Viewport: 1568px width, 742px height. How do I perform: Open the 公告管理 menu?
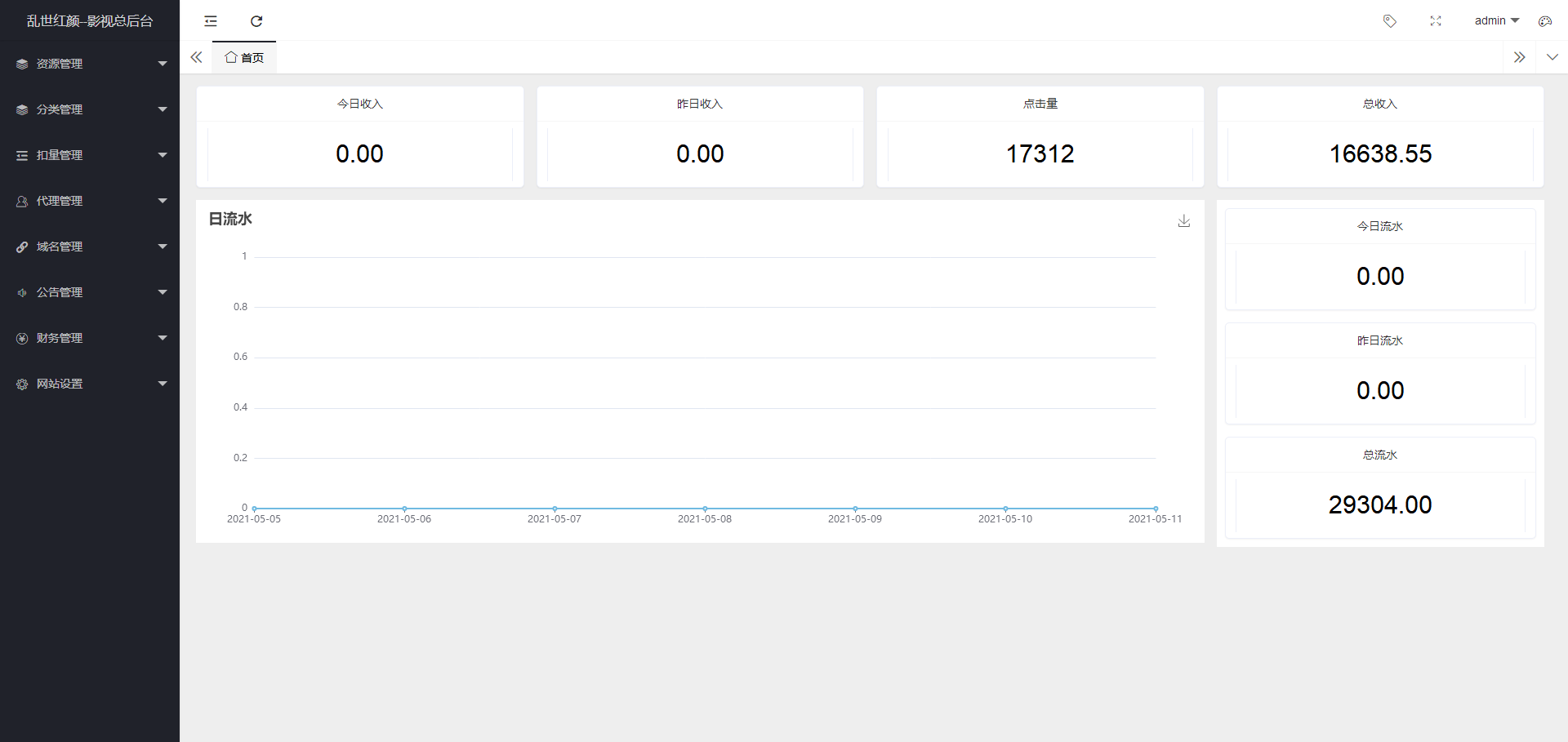90,292
